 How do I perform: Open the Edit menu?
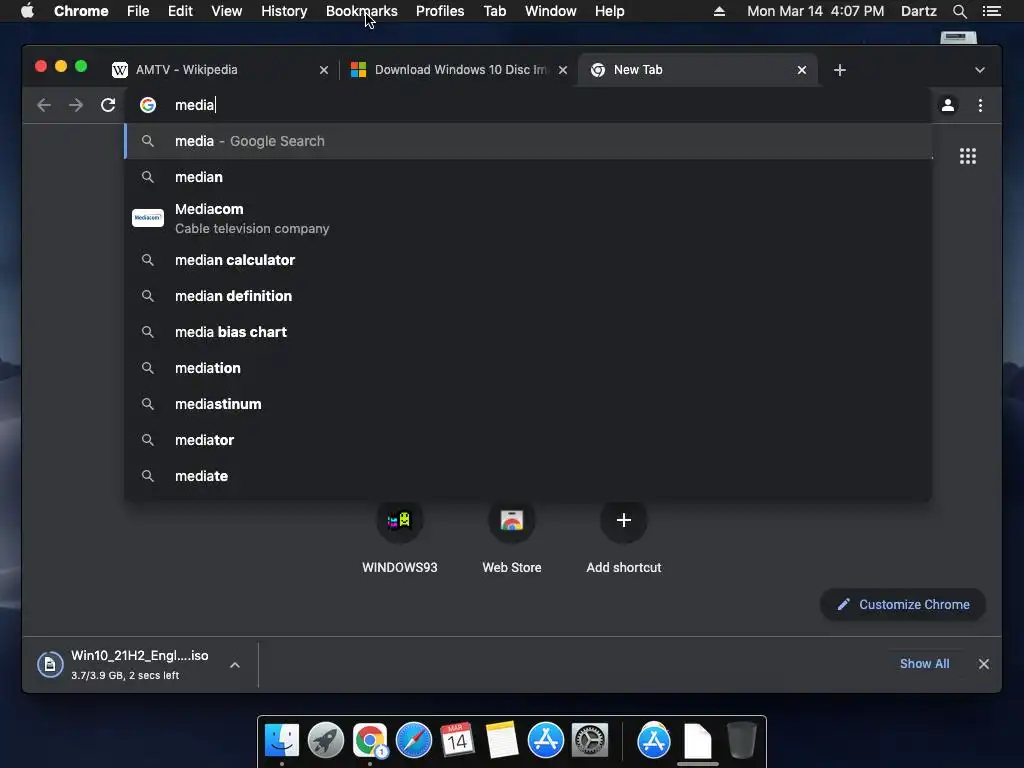click(180, 11)
